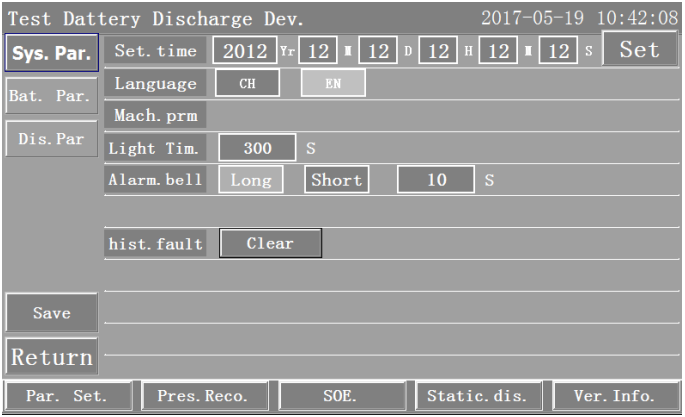This screenshot has width=685, height=417.
Task: Edit the seconds field in Set time
Action: [555, 49]
